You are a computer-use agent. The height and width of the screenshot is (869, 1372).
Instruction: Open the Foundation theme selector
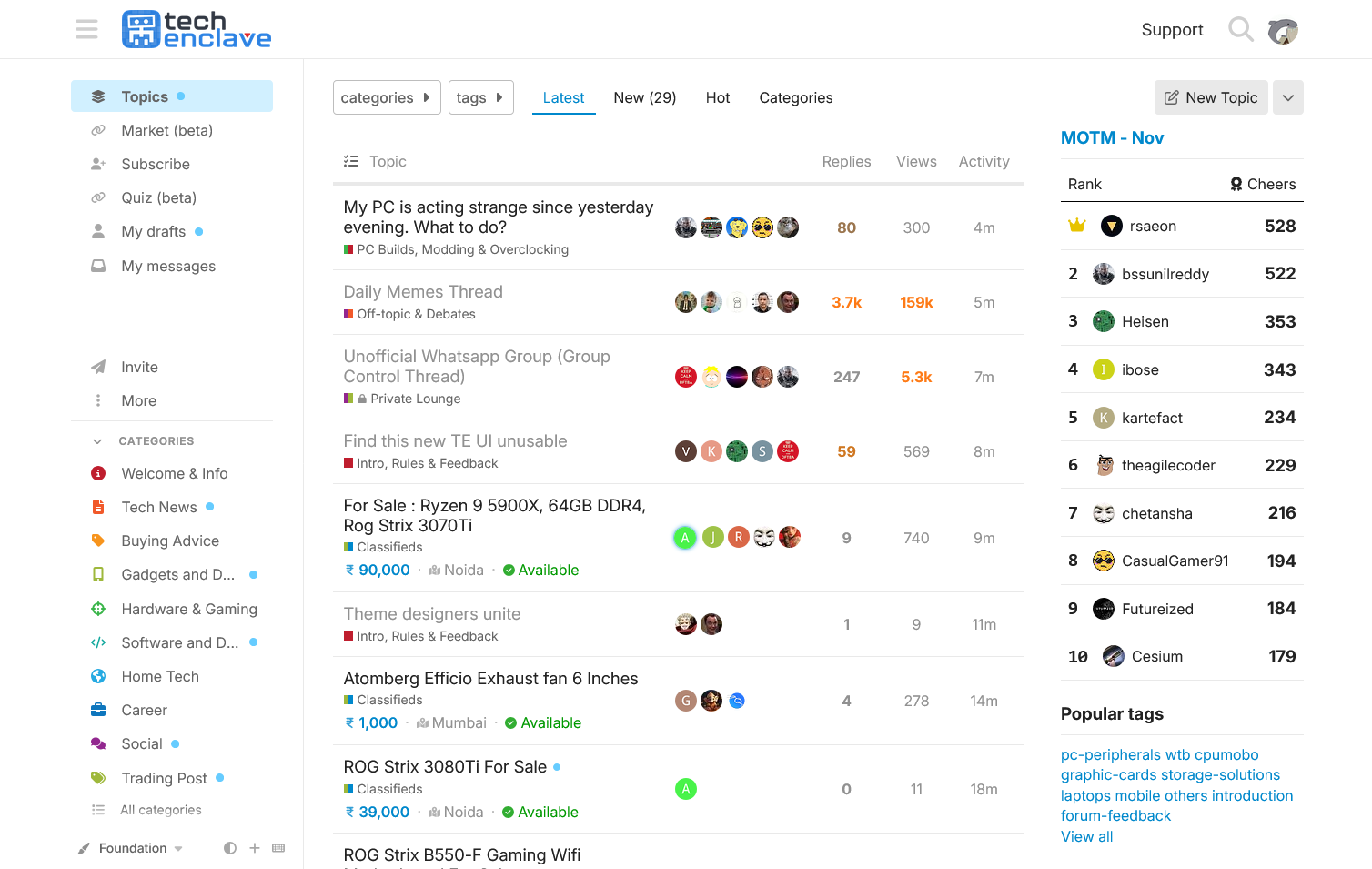click(133, 848)
